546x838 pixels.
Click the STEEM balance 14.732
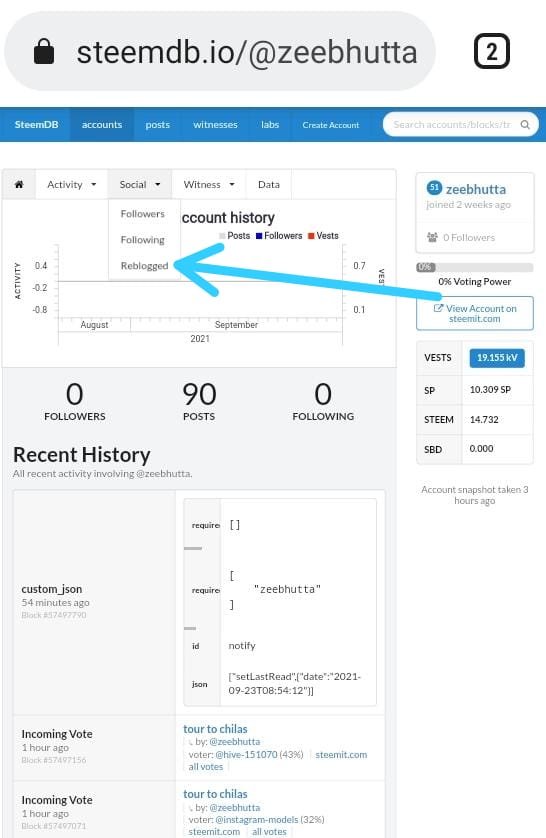pyautogui.click(x=483, y=420)
